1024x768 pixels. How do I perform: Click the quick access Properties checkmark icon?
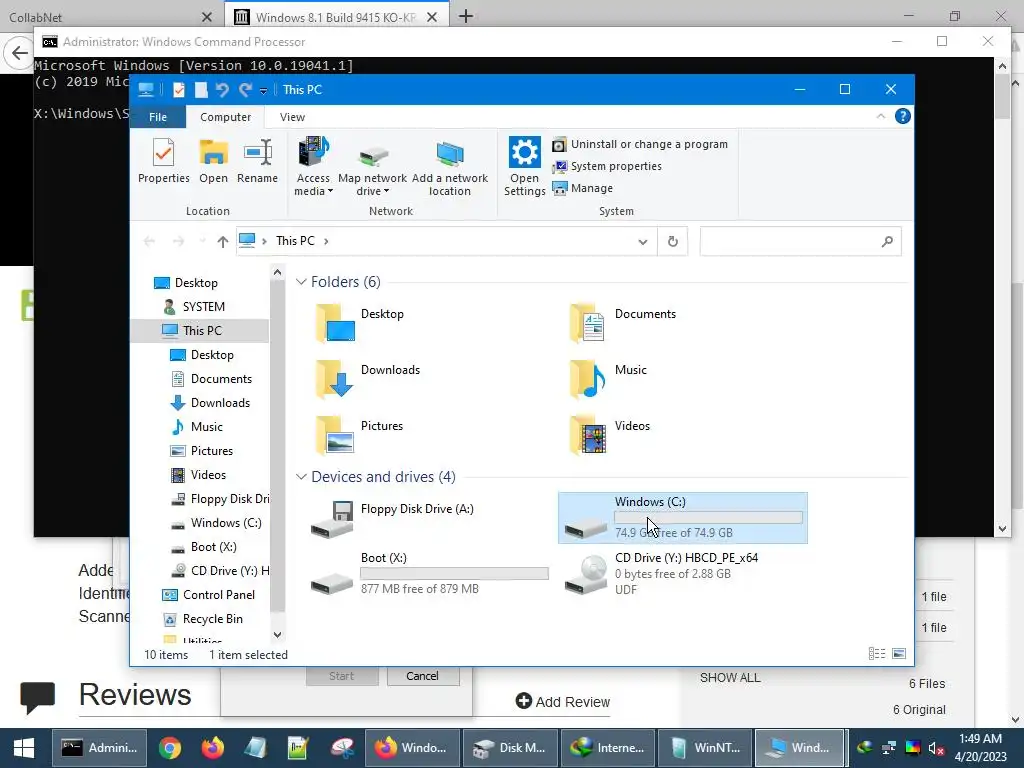point(179,89)
